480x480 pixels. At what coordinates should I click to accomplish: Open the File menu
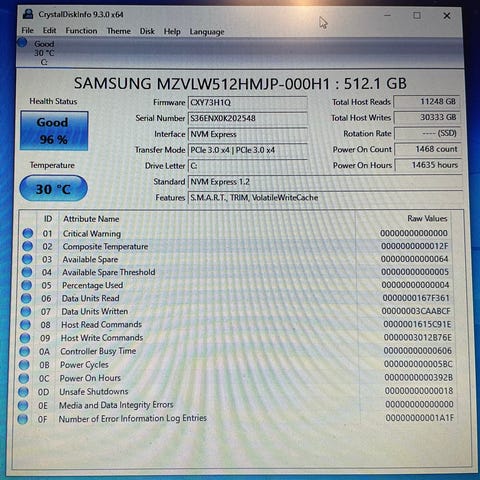(28, 31)
